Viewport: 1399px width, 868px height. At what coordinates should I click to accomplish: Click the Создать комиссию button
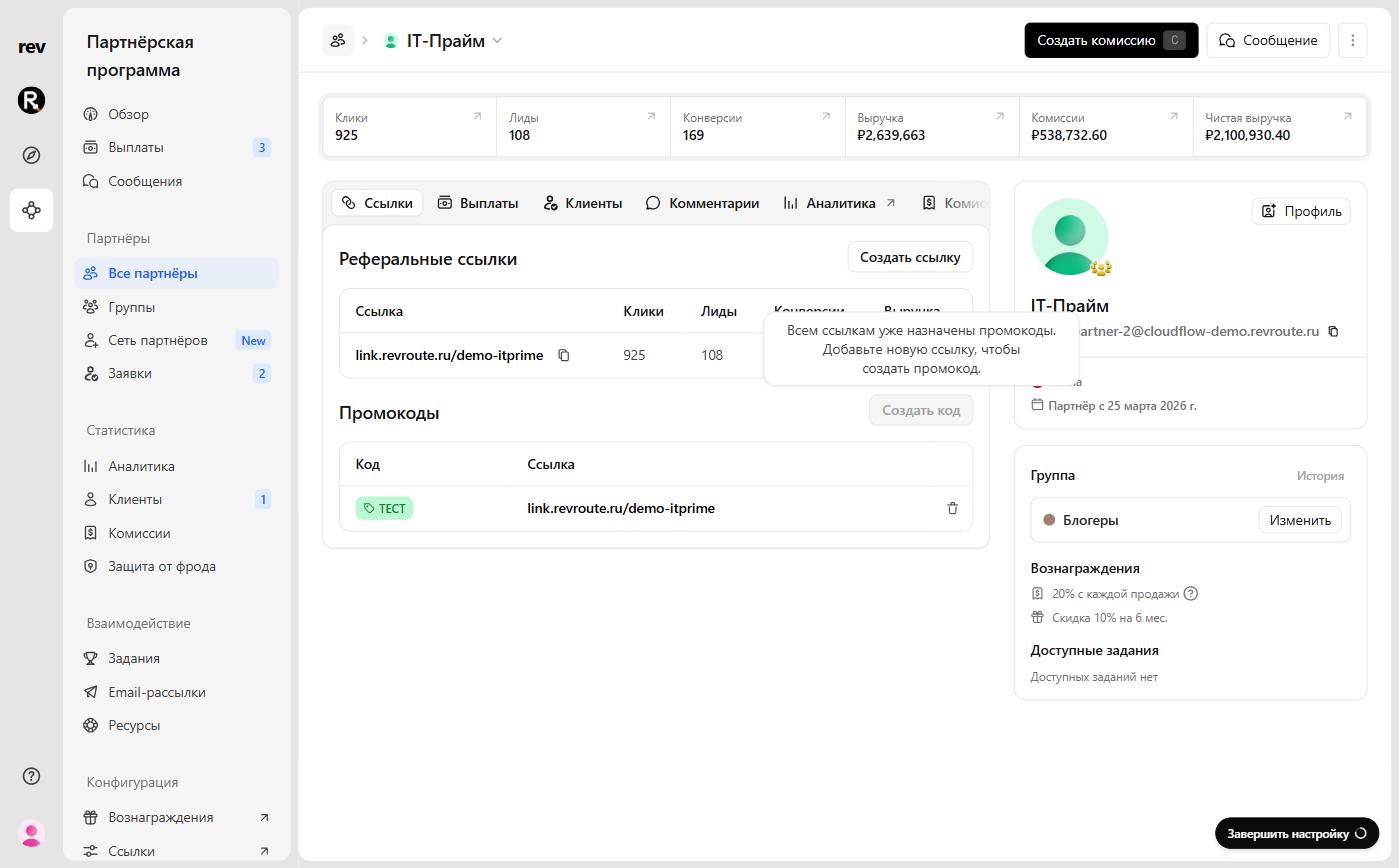coord(1111,40)
